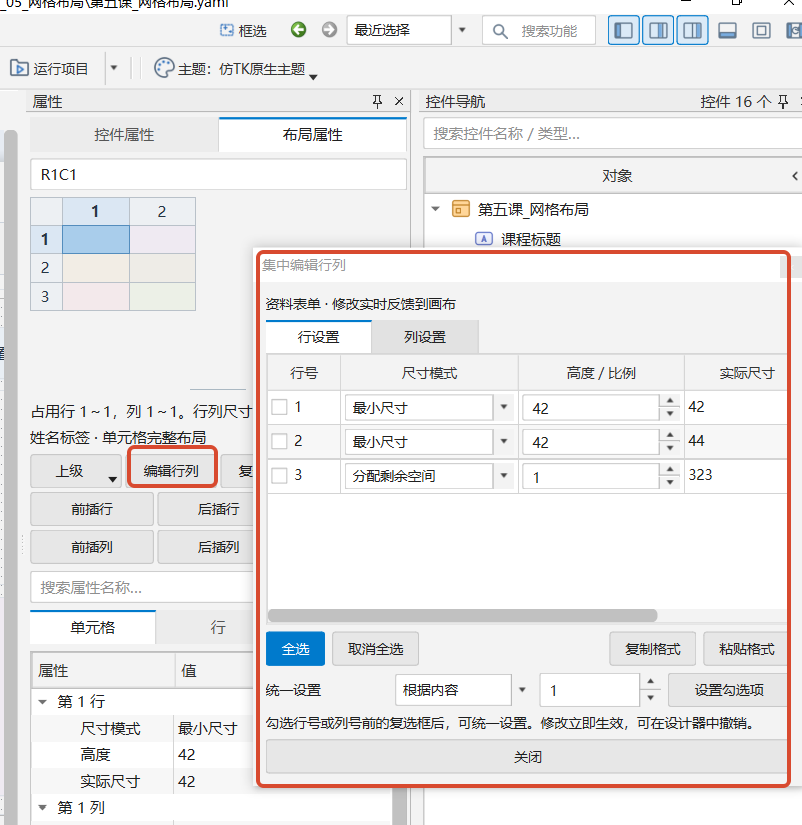Click the row 2 height value field

590,442
